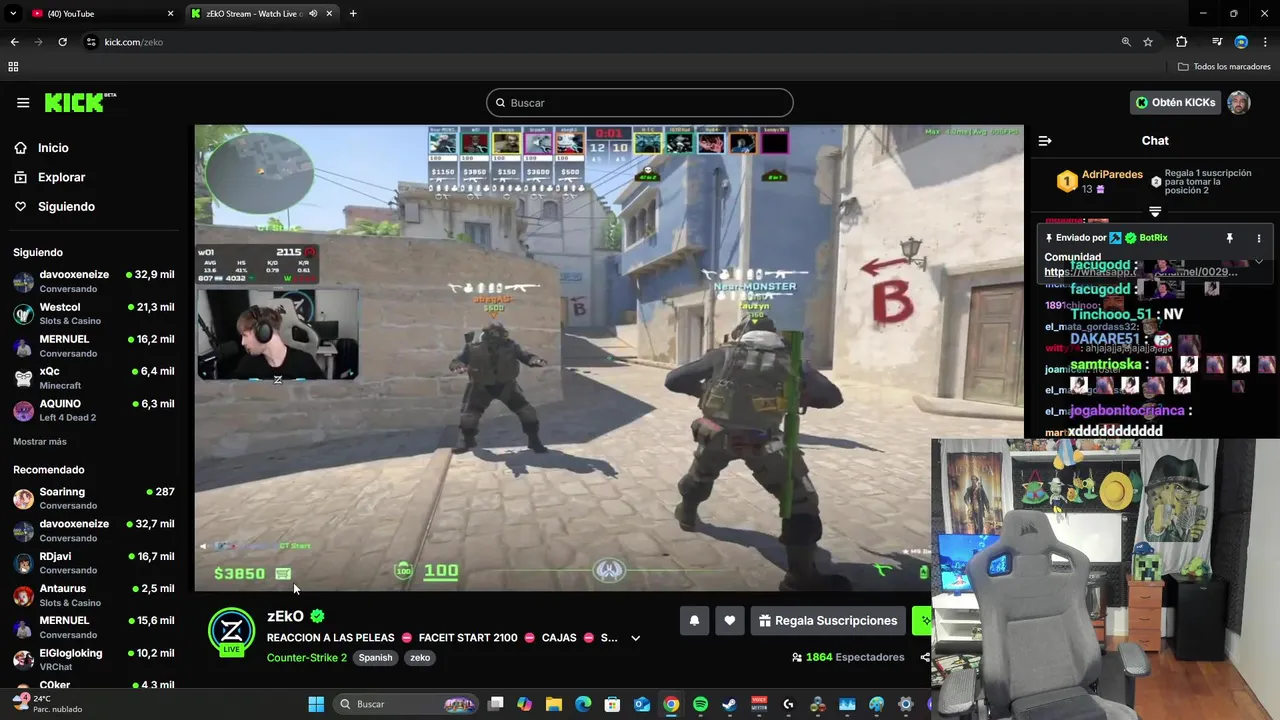Close the YouTube tab
Image resolution: width=1280 pixels, height=720 pixels.
click(170, 14)
